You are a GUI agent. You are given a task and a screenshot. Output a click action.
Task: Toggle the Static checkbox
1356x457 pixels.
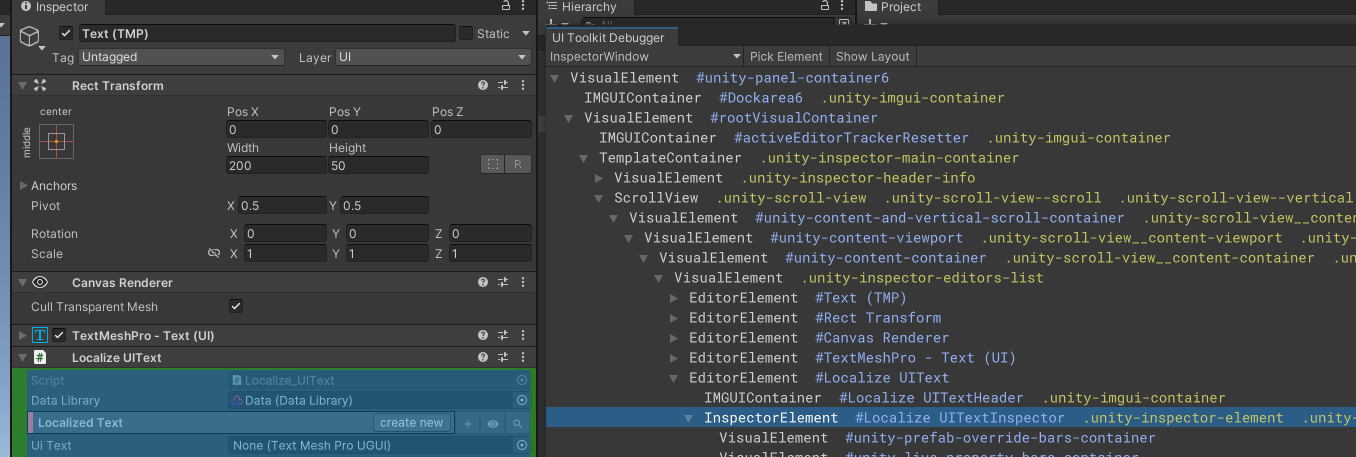(466, 33)
